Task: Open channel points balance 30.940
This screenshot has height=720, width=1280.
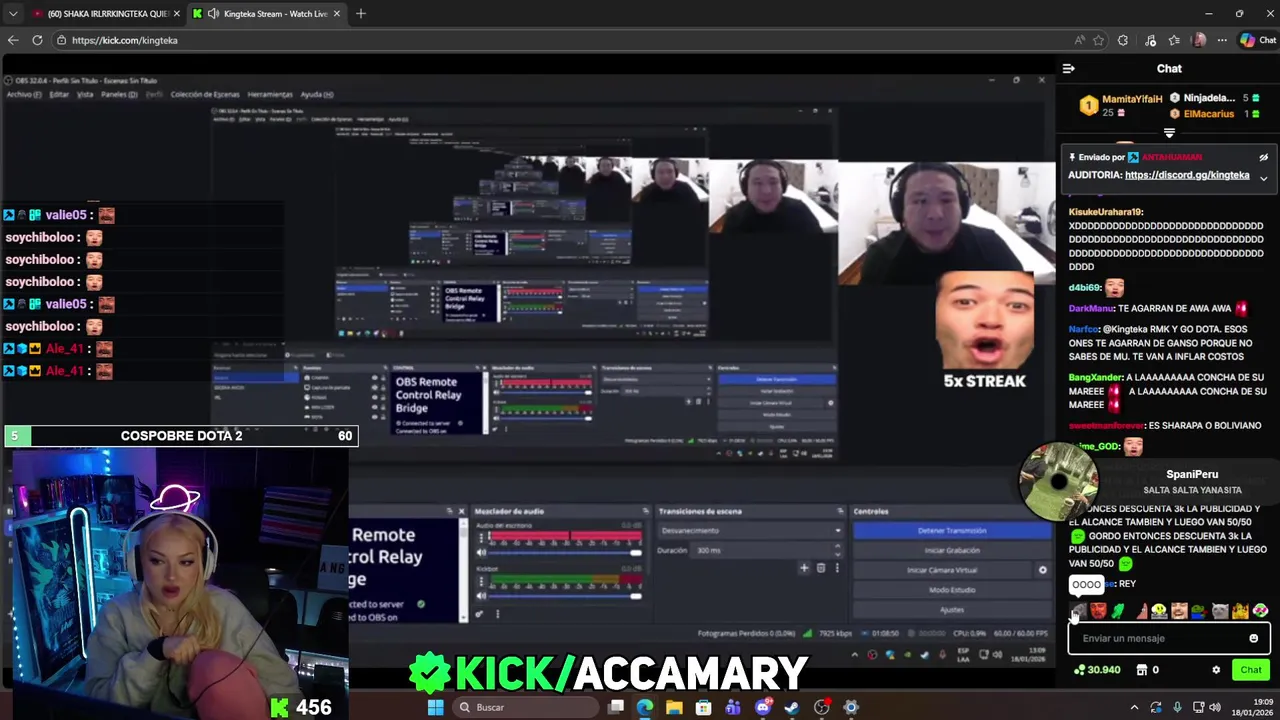Action: coord(1097,670)
